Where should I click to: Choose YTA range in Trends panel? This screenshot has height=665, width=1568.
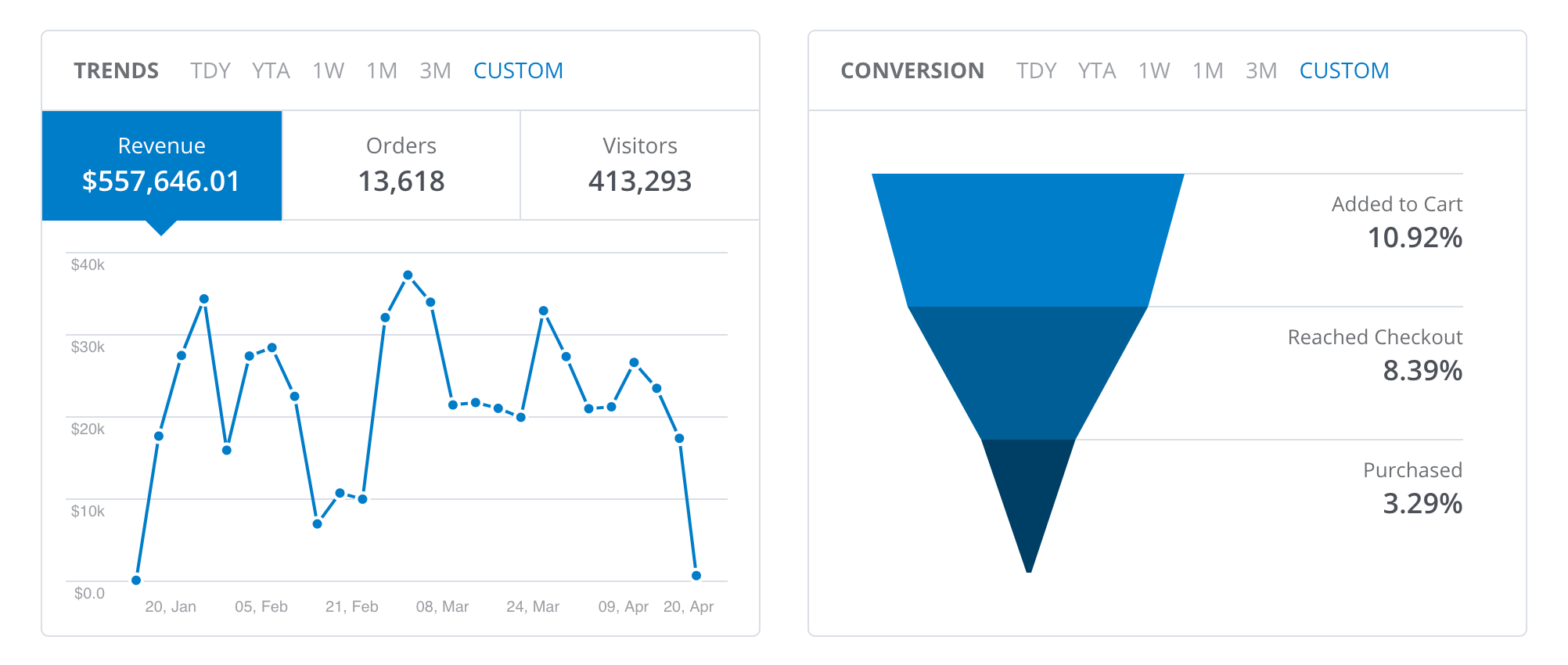pyautogui.click(x=271, y=71)
